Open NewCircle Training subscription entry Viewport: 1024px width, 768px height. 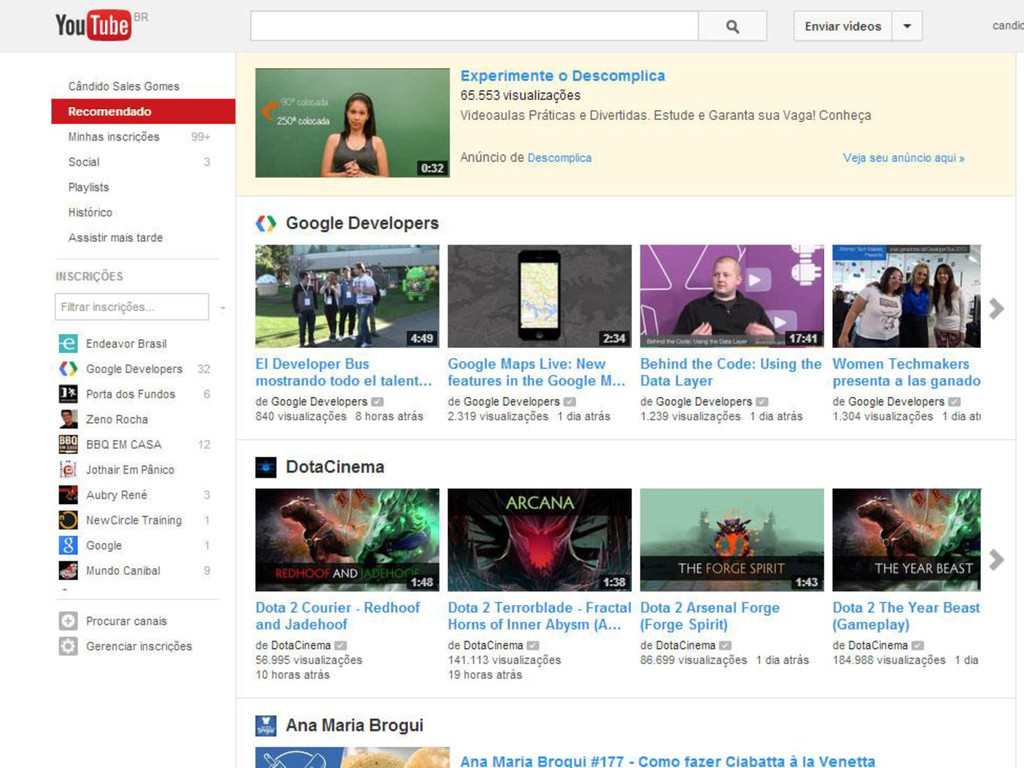point(135,520)
